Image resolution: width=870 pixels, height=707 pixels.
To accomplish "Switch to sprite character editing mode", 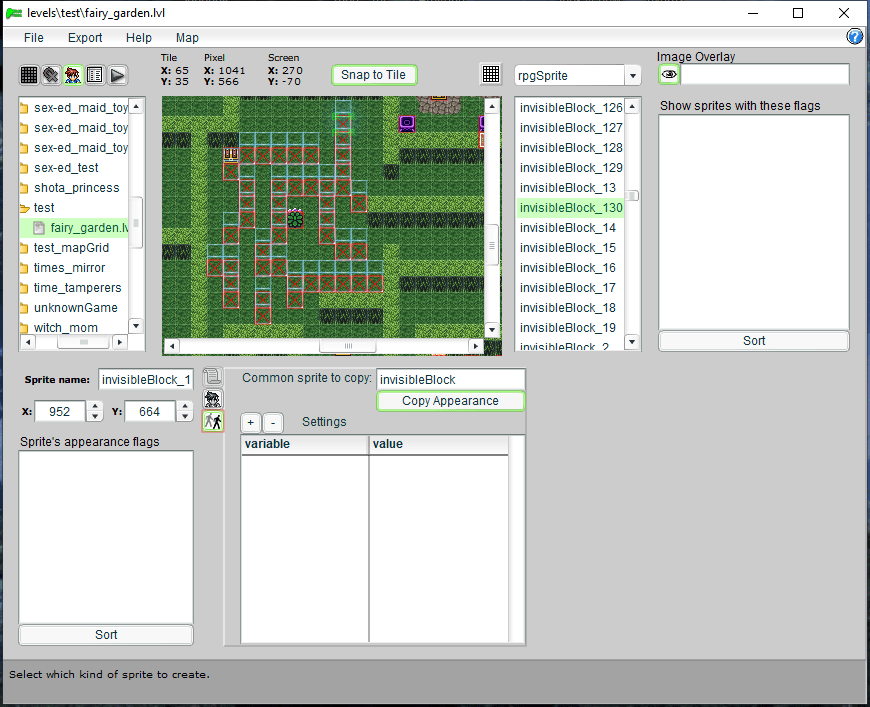I will coord(73,75).
